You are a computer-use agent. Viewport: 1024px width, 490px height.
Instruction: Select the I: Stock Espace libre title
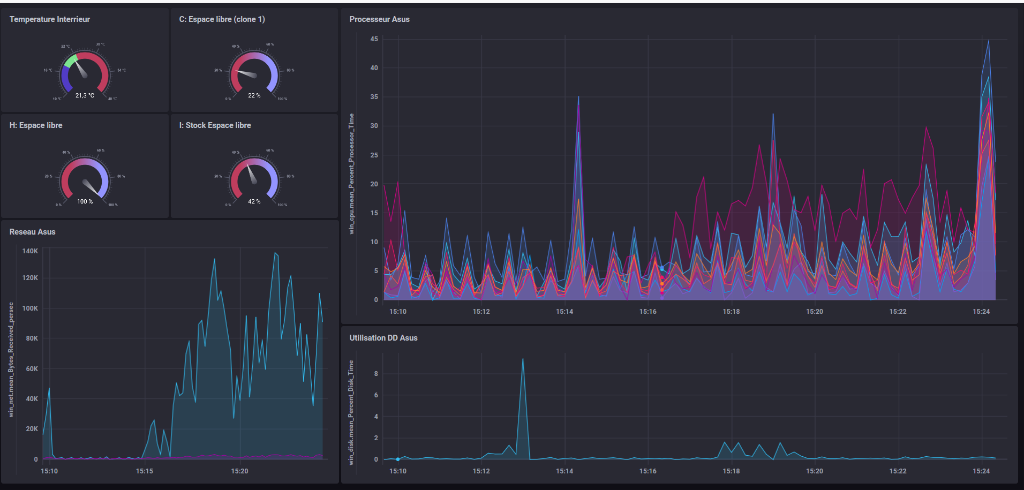pyautogui.click(x=215, y=125)
